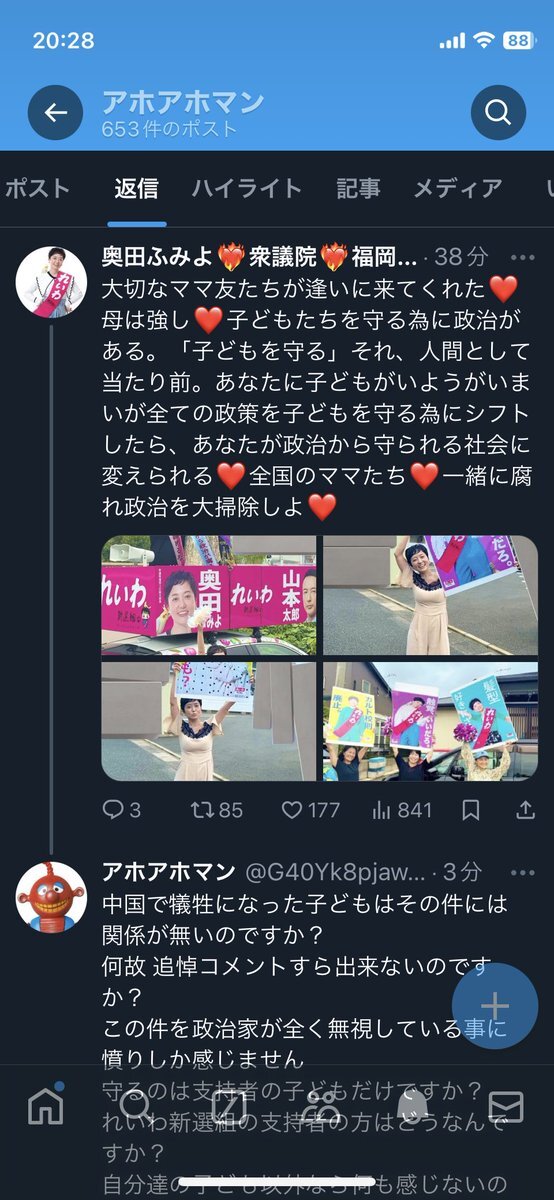Share the 奥田ふみよ post
The width and height of the screenshot is (554, 1200).
tap(524, 809)
